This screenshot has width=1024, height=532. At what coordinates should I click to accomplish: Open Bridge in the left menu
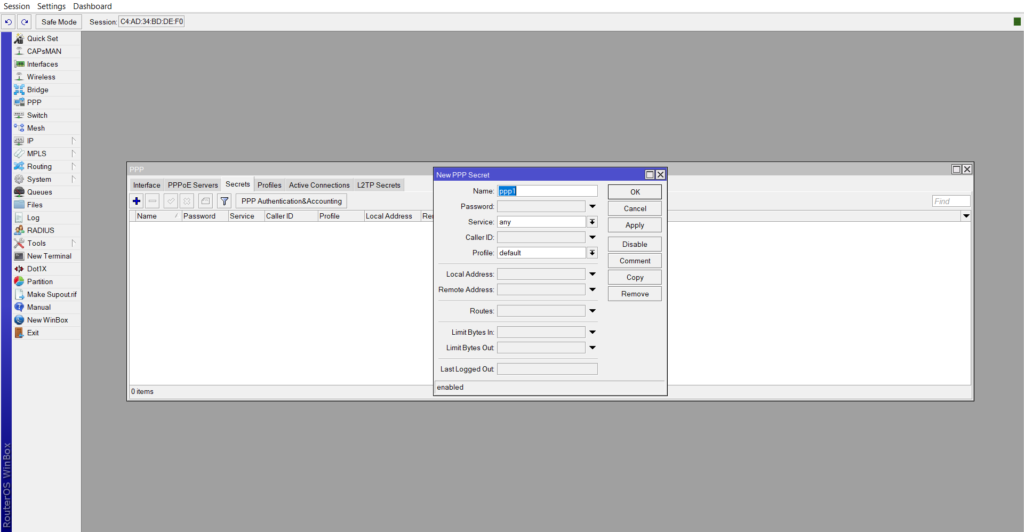(37, 90)
